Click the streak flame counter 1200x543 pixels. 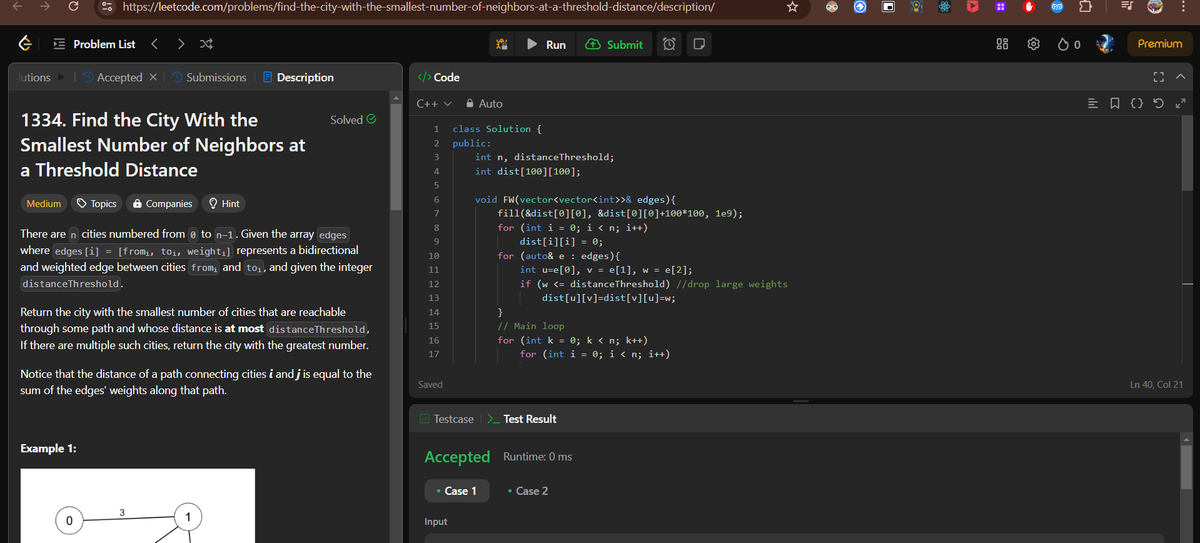[1071, 44]
